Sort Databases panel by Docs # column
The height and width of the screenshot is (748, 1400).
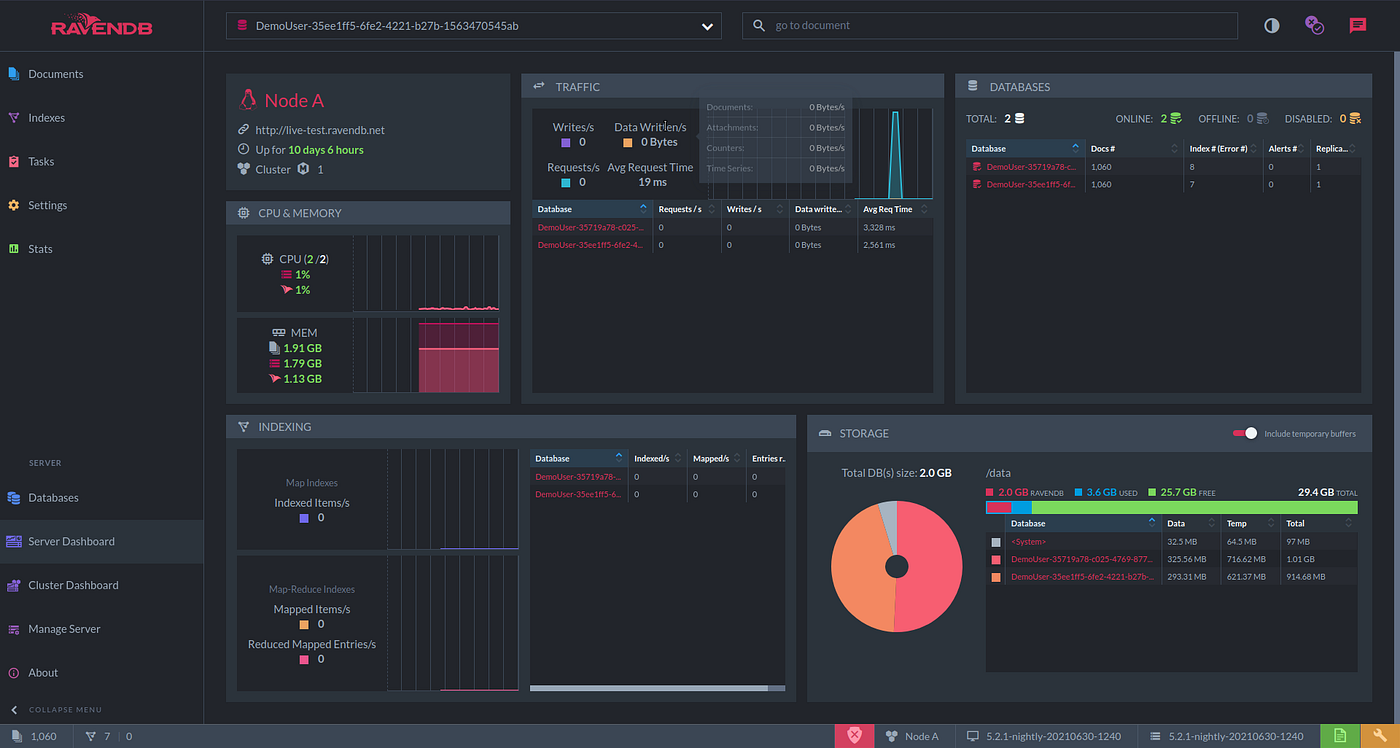click(1133, 149)
